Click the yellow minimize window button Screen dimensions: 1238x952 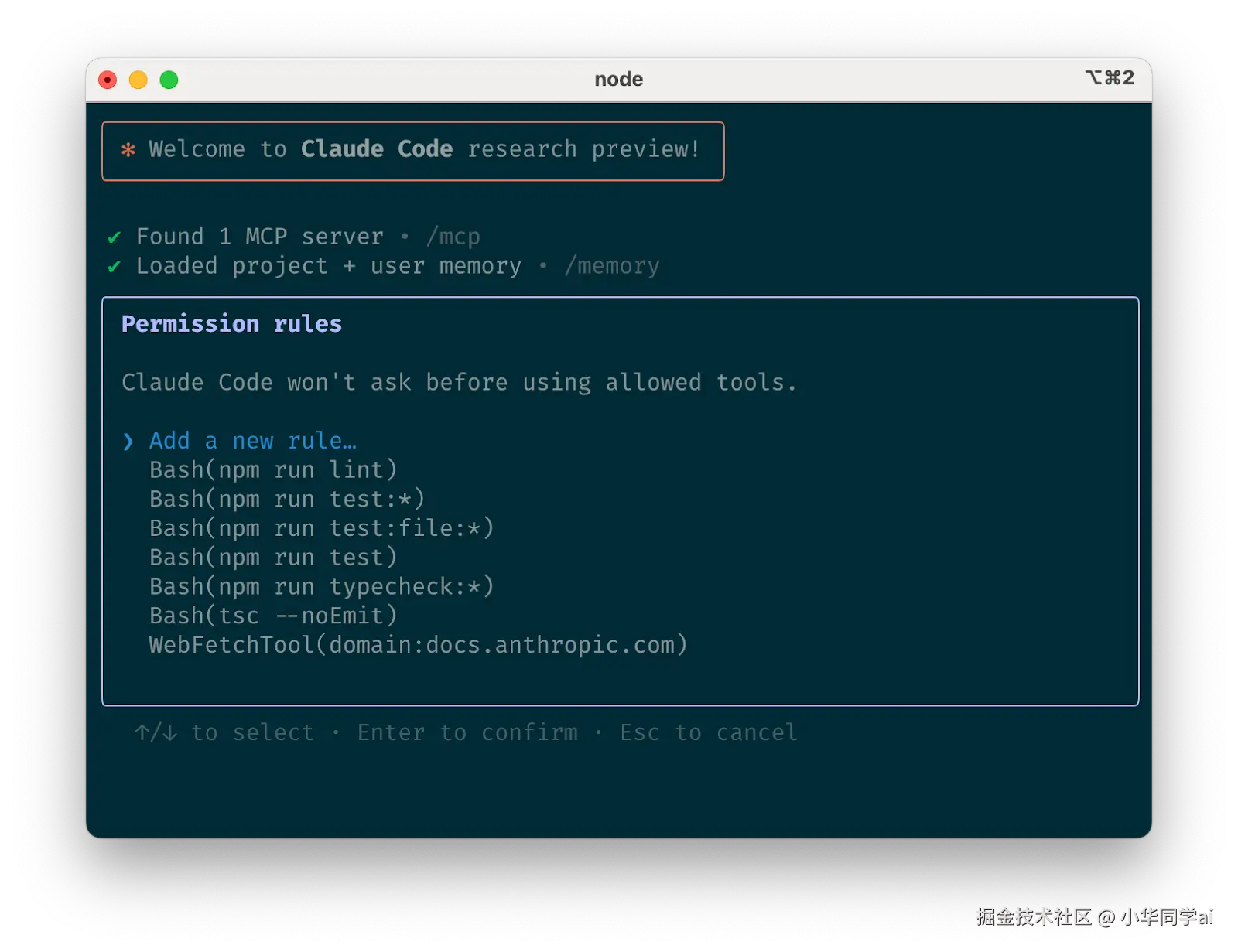[x=139, y=80]
